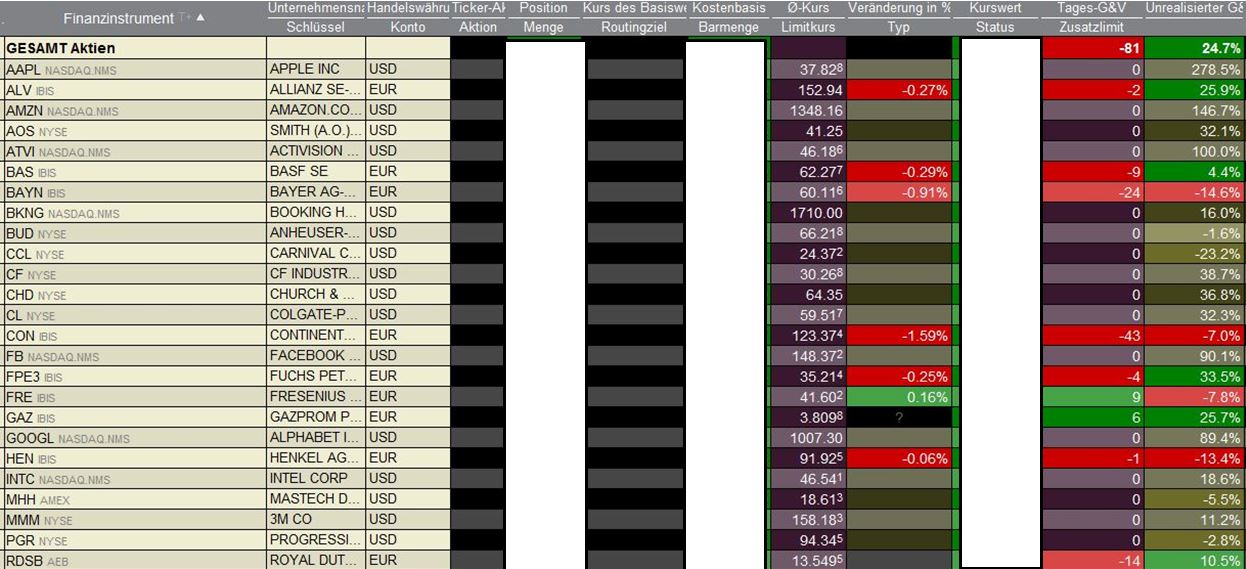Select the GOOGL NASDAQ.NMS instrument
The height and width of the screenshot is (569, 1246).
(x=134, y=438)
